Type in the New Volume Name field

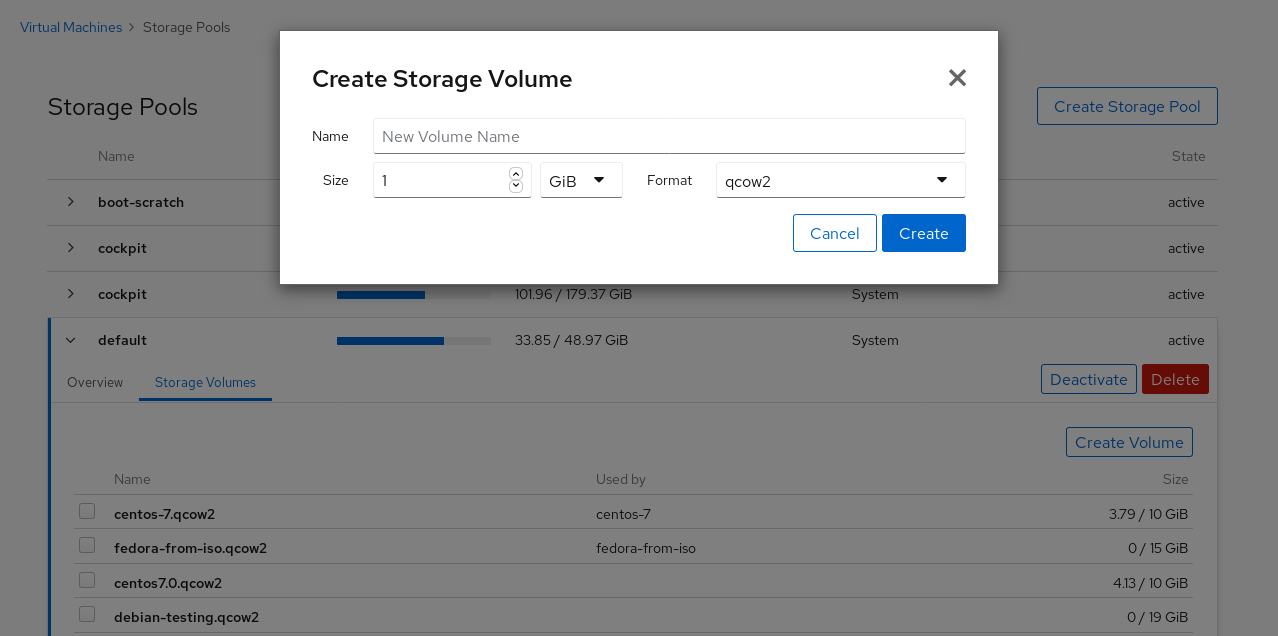point(668,136)
